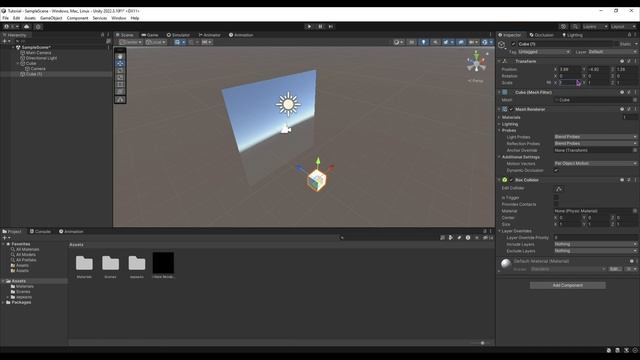Image resolution: width=640 pixels, height=360 pixels.
Task: Toggle the Cube (1) active checkbox
Action: tap(513, 44)
